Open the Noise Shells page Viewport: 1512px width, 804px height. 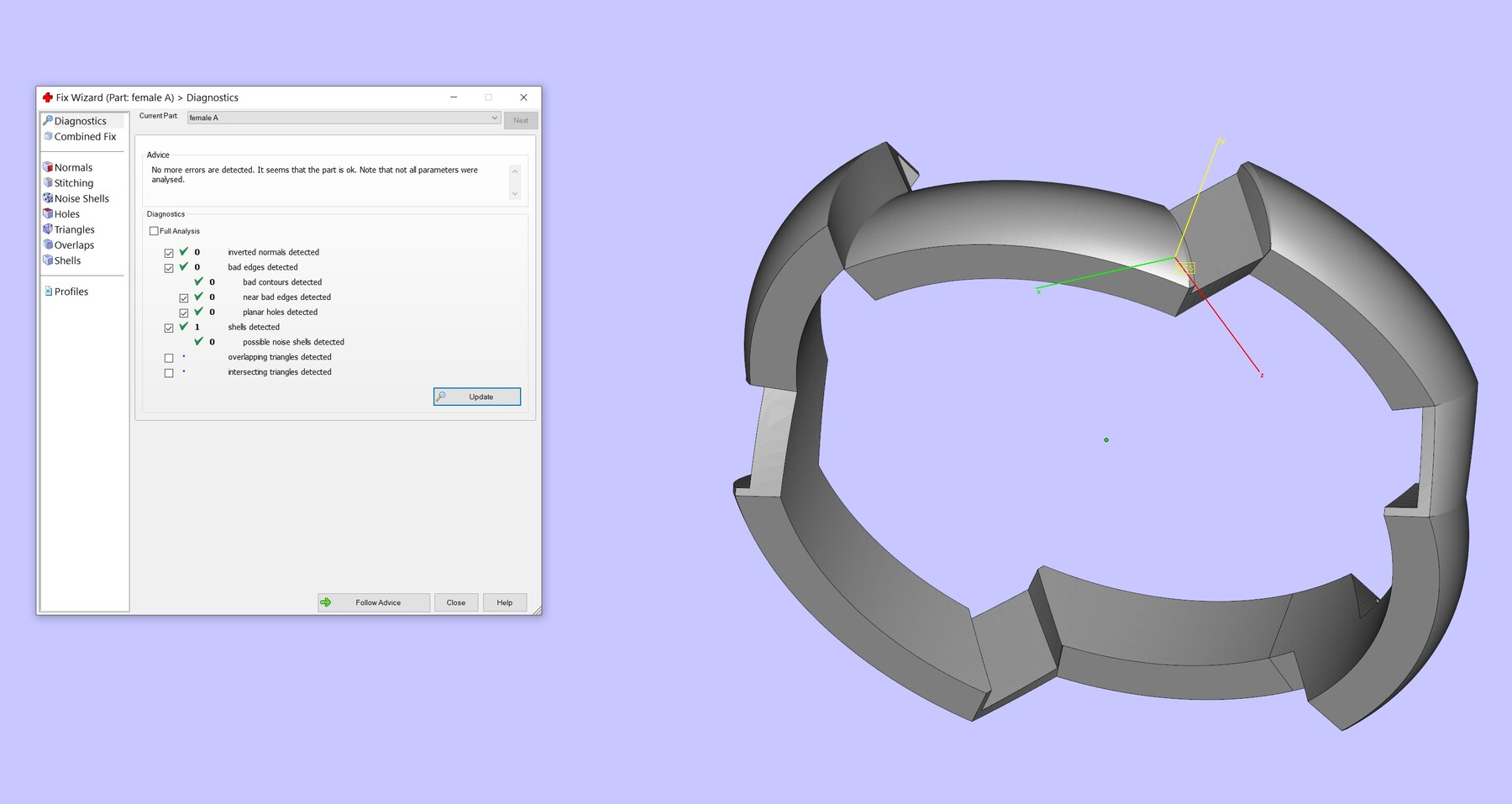tap(81, 198)
